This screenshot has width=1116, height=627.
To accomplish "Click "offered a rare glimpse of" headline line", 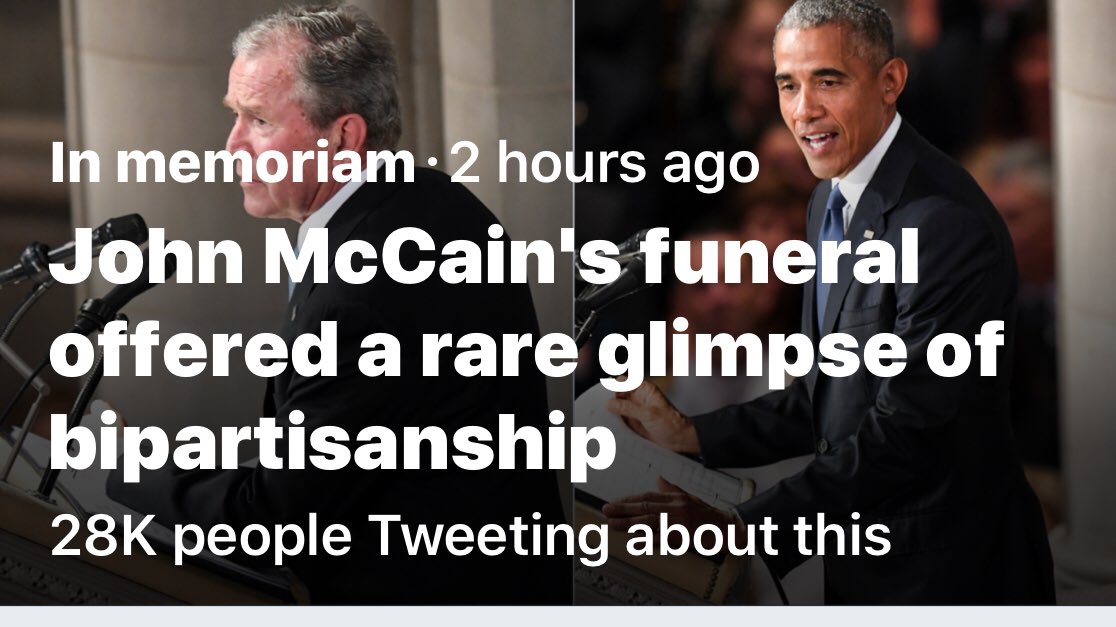I will (525, 354).
